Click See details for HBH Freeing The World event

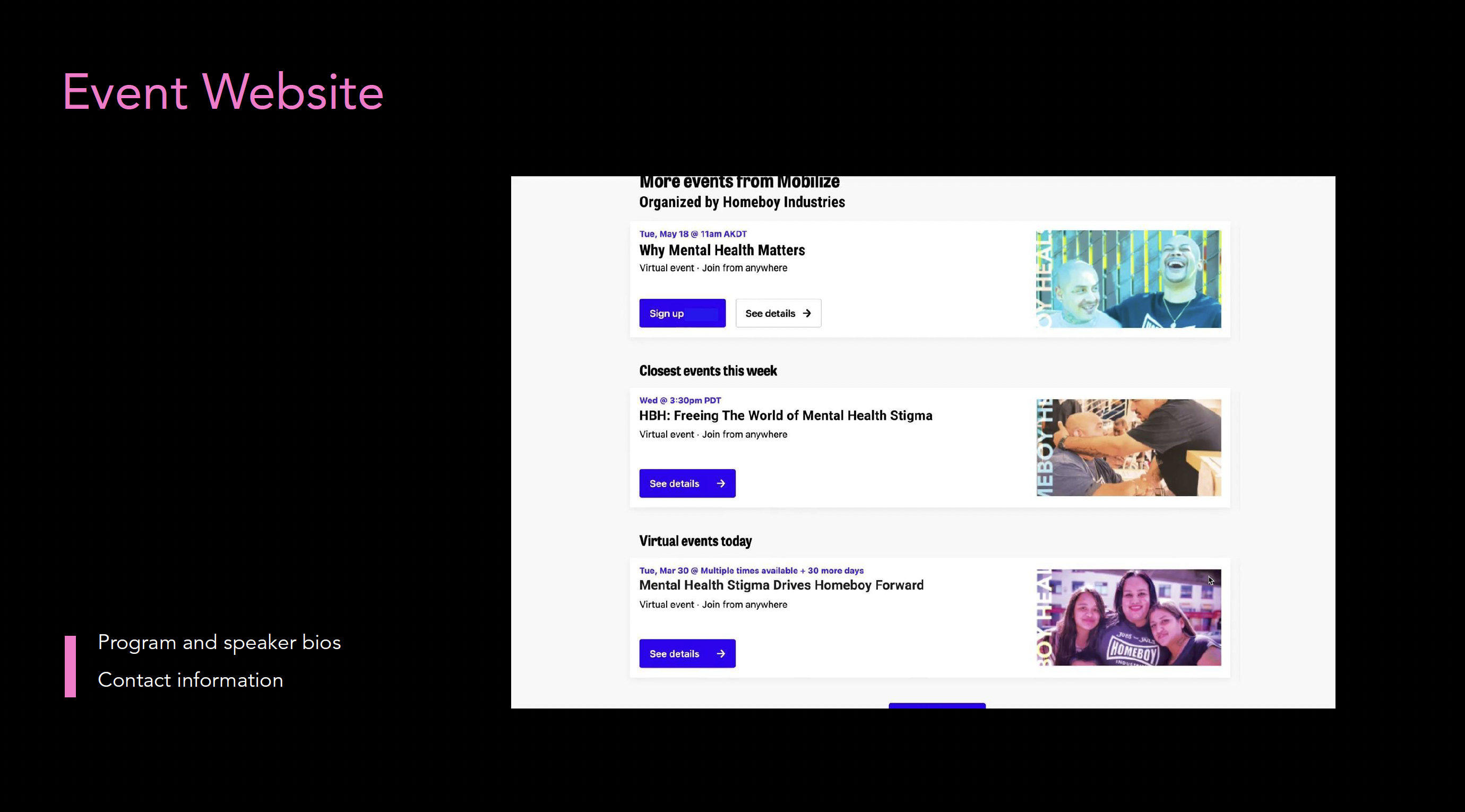686,483
